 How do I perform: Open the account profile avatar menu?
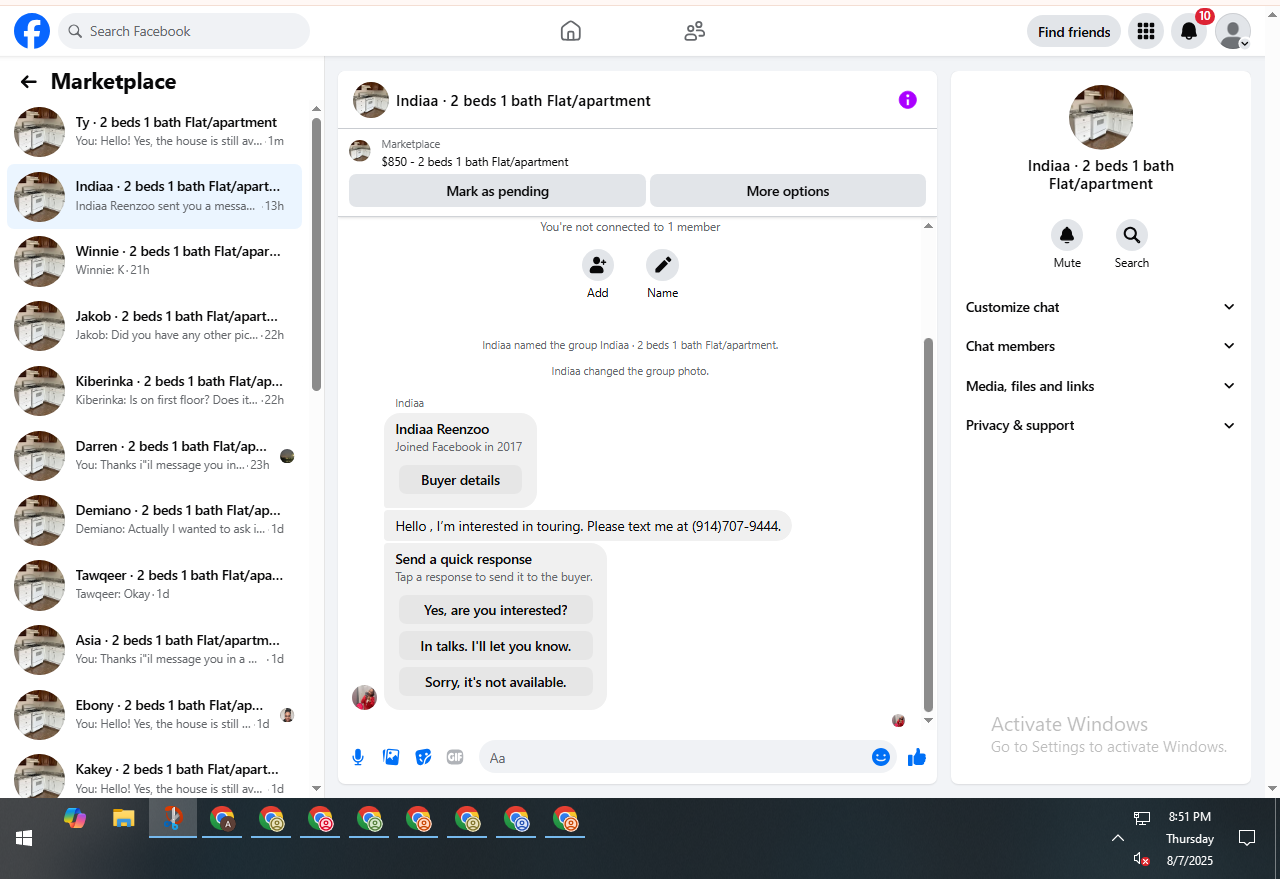click(x=1233, y=31)
